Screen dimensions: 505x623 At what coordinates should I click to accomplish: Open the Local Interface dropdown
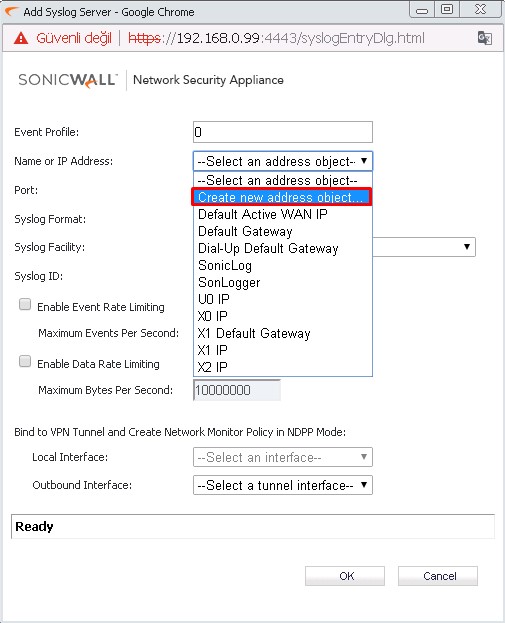click(x=282, y=457)
